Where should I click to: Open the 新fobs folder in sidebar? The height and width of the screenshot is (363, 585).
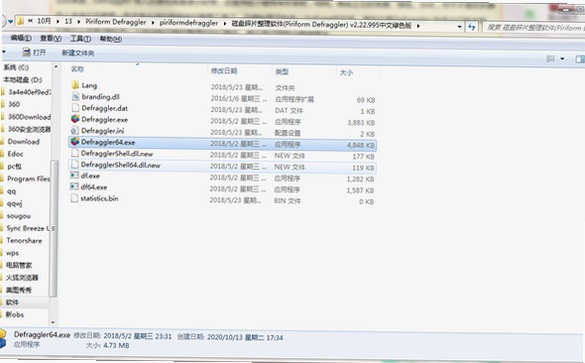[15, 315]
